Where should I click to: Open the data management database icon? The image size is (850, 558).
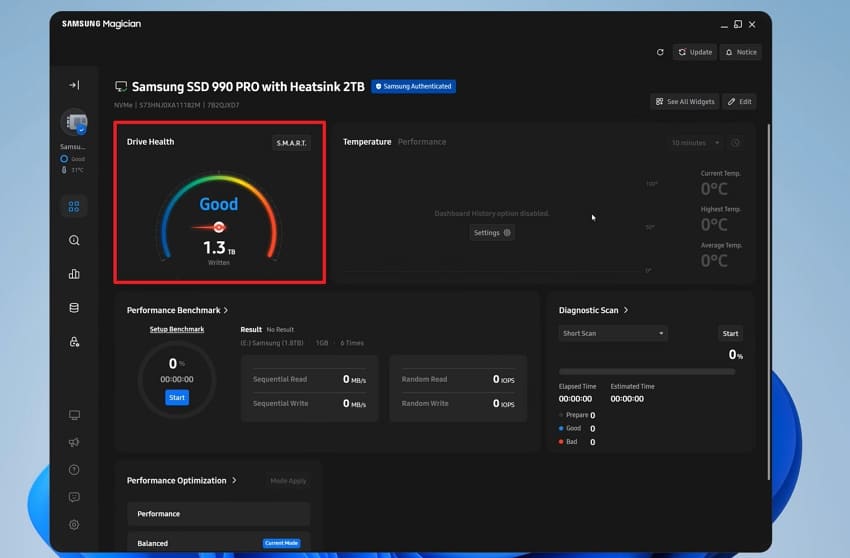pos(74,308)
